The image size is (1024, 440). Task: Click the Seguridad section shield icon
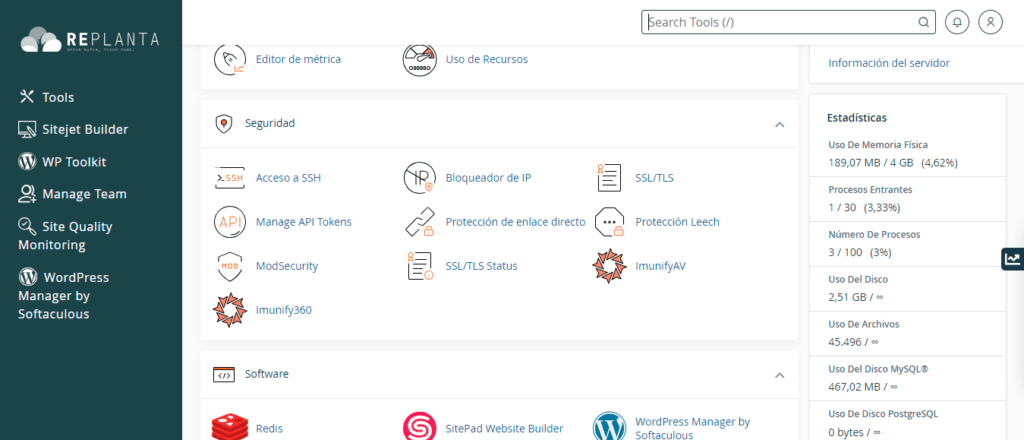click(x=224, y=123)
